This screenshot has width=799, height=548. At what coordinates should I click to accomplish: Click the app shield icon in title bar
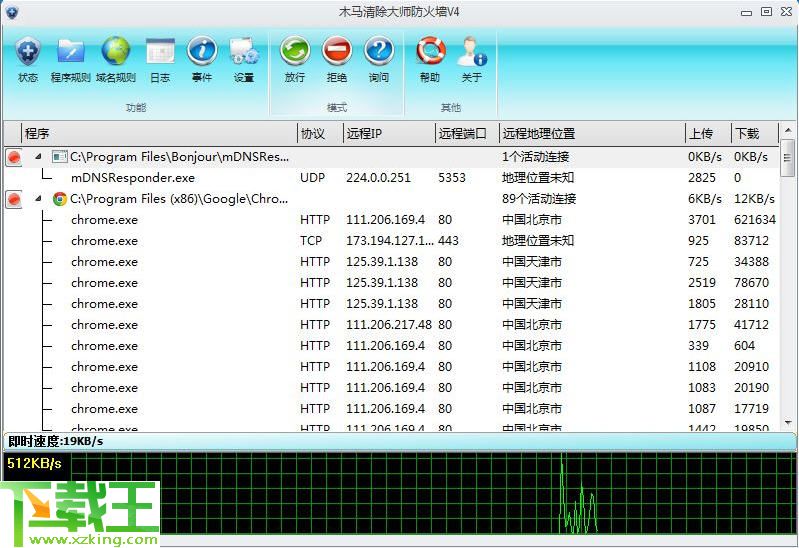coord(12,12)
